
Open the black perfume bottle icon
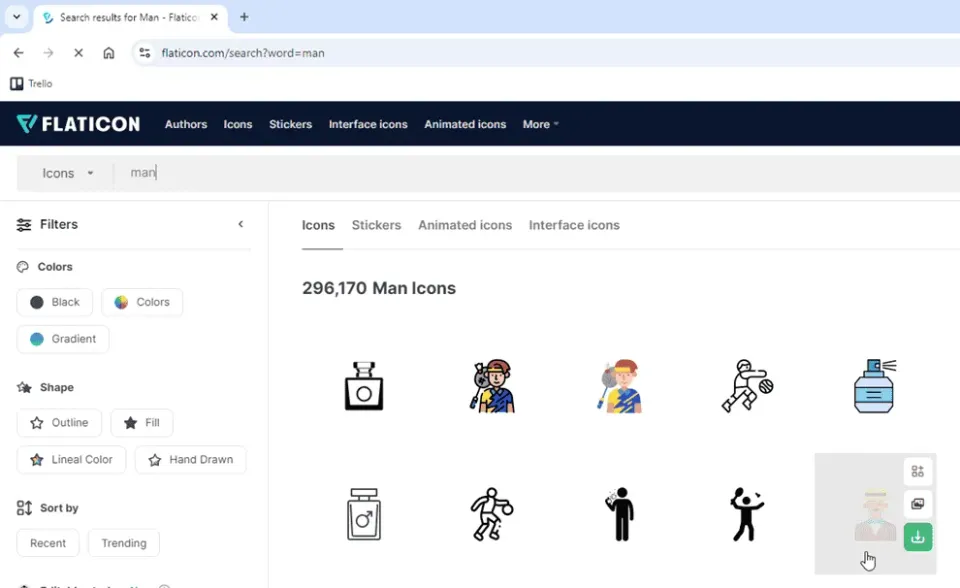tap(364, 386)
